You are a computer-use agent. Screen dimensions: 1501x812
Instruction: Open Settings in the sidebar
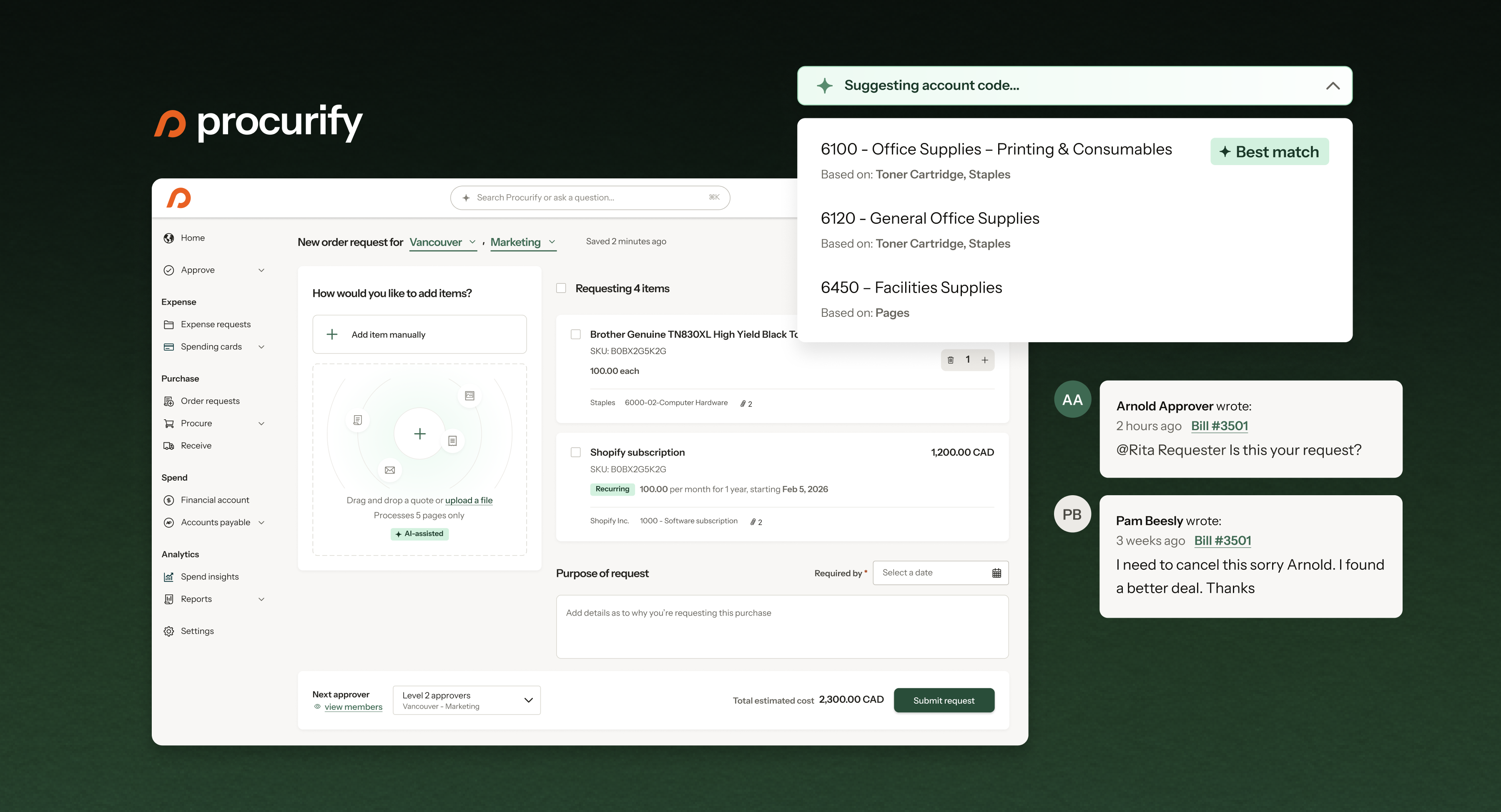[197, 631]
